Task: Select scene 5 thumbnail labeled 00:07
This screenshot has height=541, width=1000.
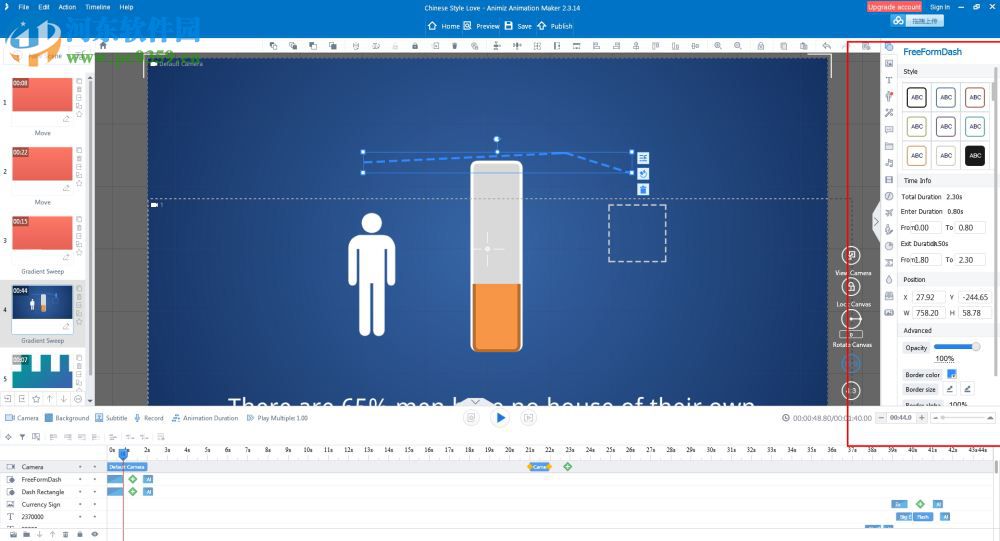Action: coord(42,371)
